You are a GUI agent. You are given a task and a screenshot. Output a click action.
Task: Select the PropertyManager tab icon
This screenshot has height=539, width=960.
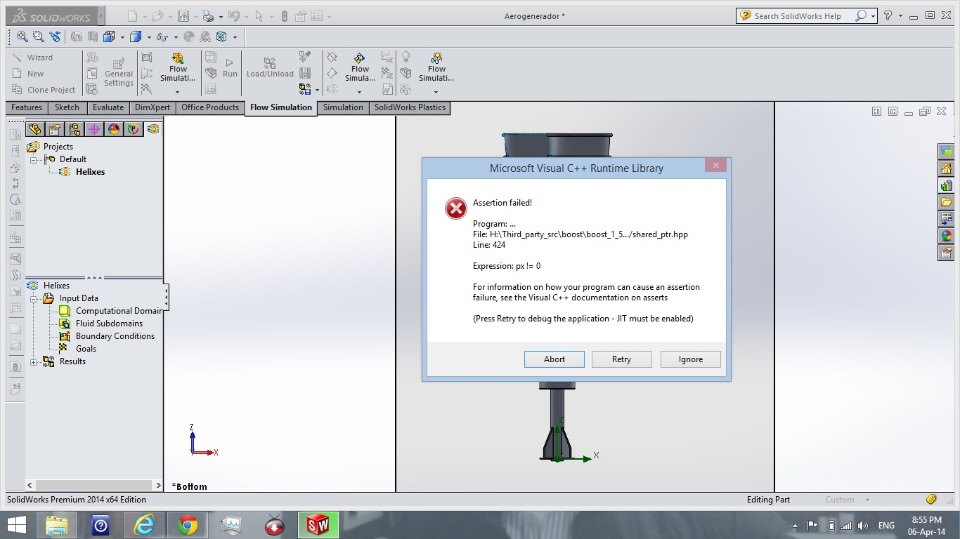(54, 129)
